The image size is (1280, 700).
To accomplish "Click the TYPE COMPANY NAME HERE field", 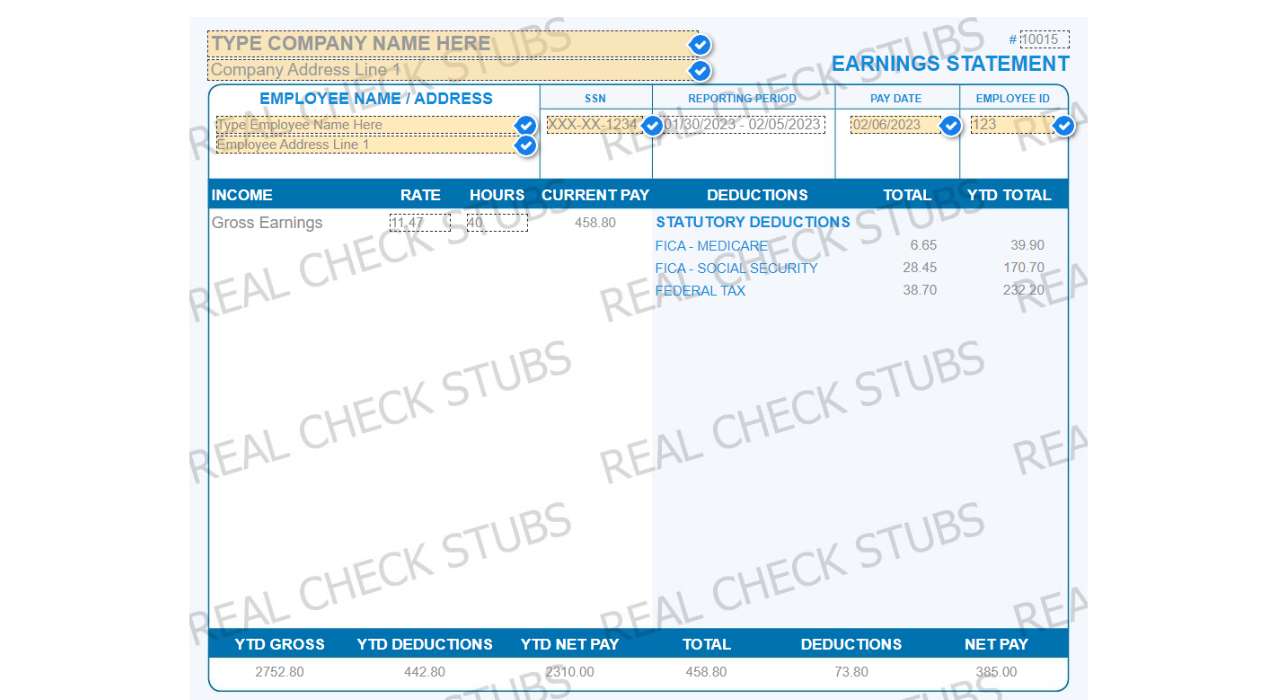I will 400,43.
